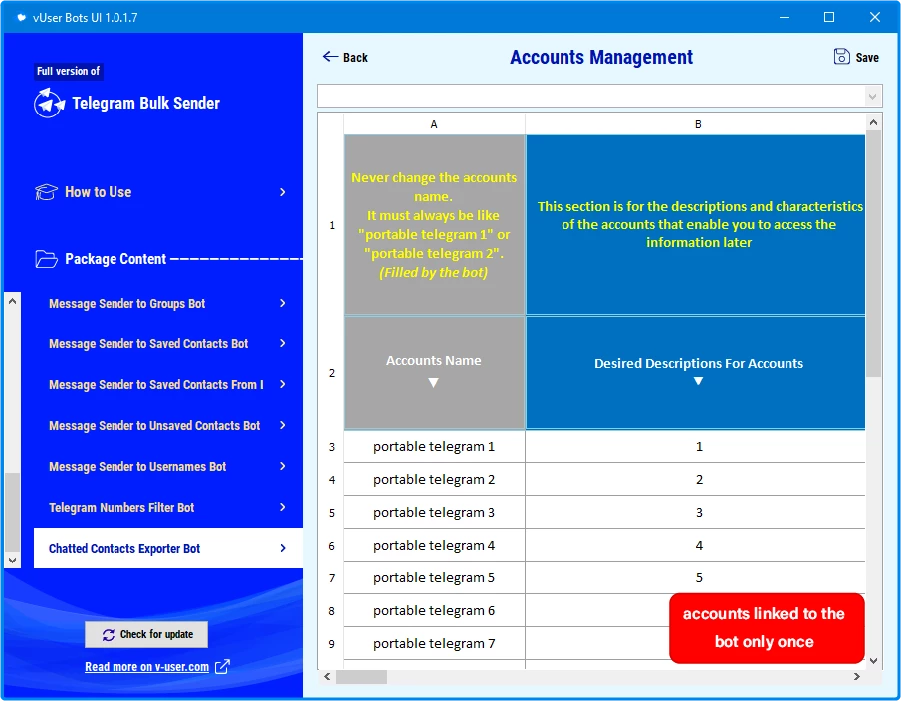Click the 'Never change the accounts name' cell
The height and width of the screenshot is (701, 901).
pyautogui.click(x=434, y=225)
